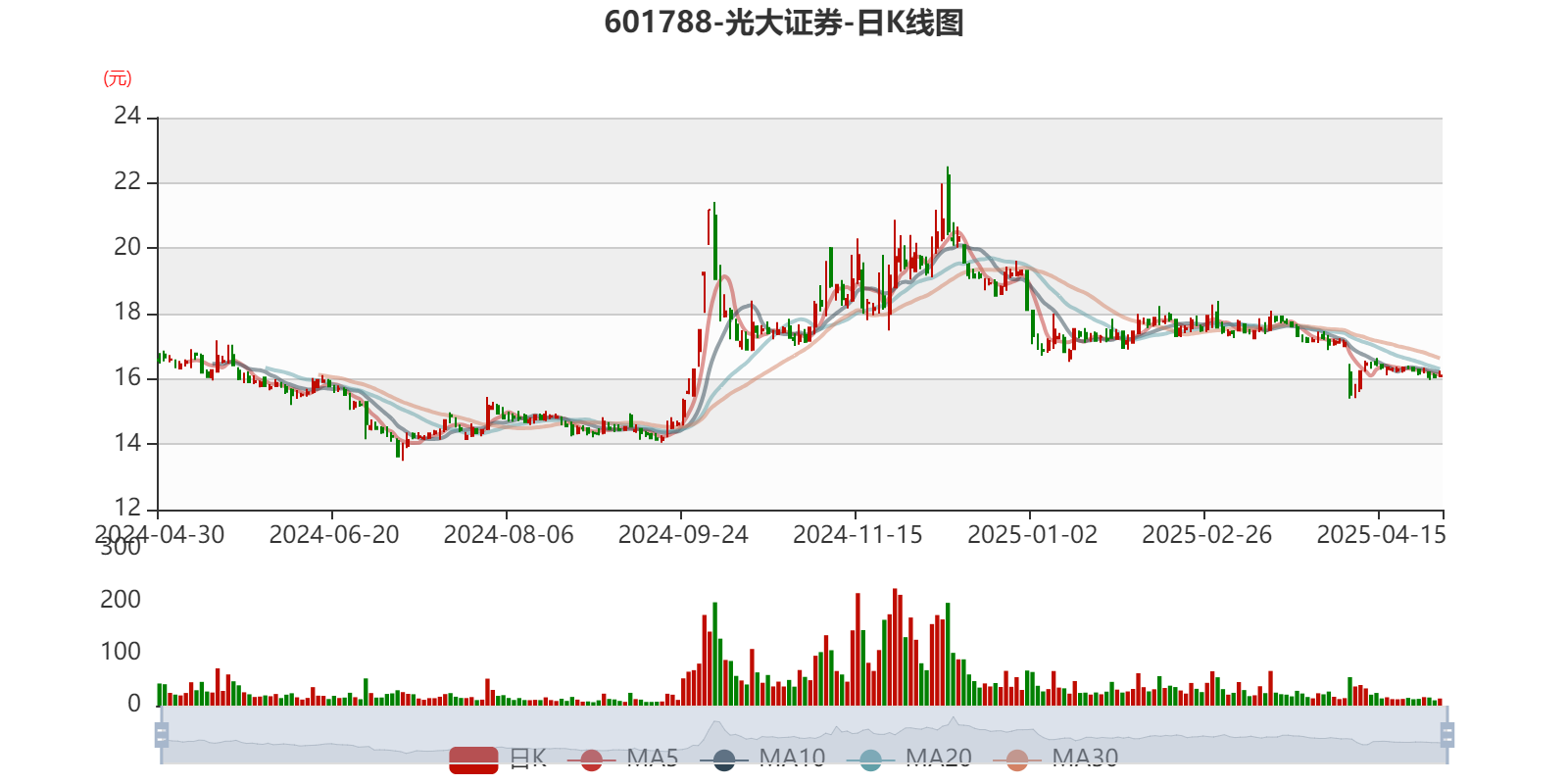Select the 2024-11-15 axis date

857,535
